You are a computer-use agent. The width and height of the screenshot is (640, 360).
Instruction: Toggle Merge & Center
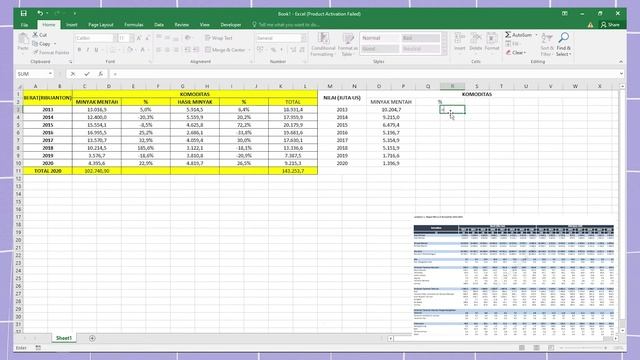click(225, 50)
